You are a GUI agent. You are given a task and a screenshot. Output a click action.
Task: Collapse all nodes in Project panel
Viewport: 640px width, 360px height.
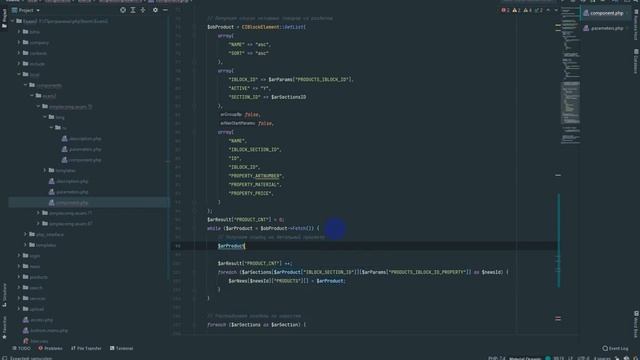143,10
